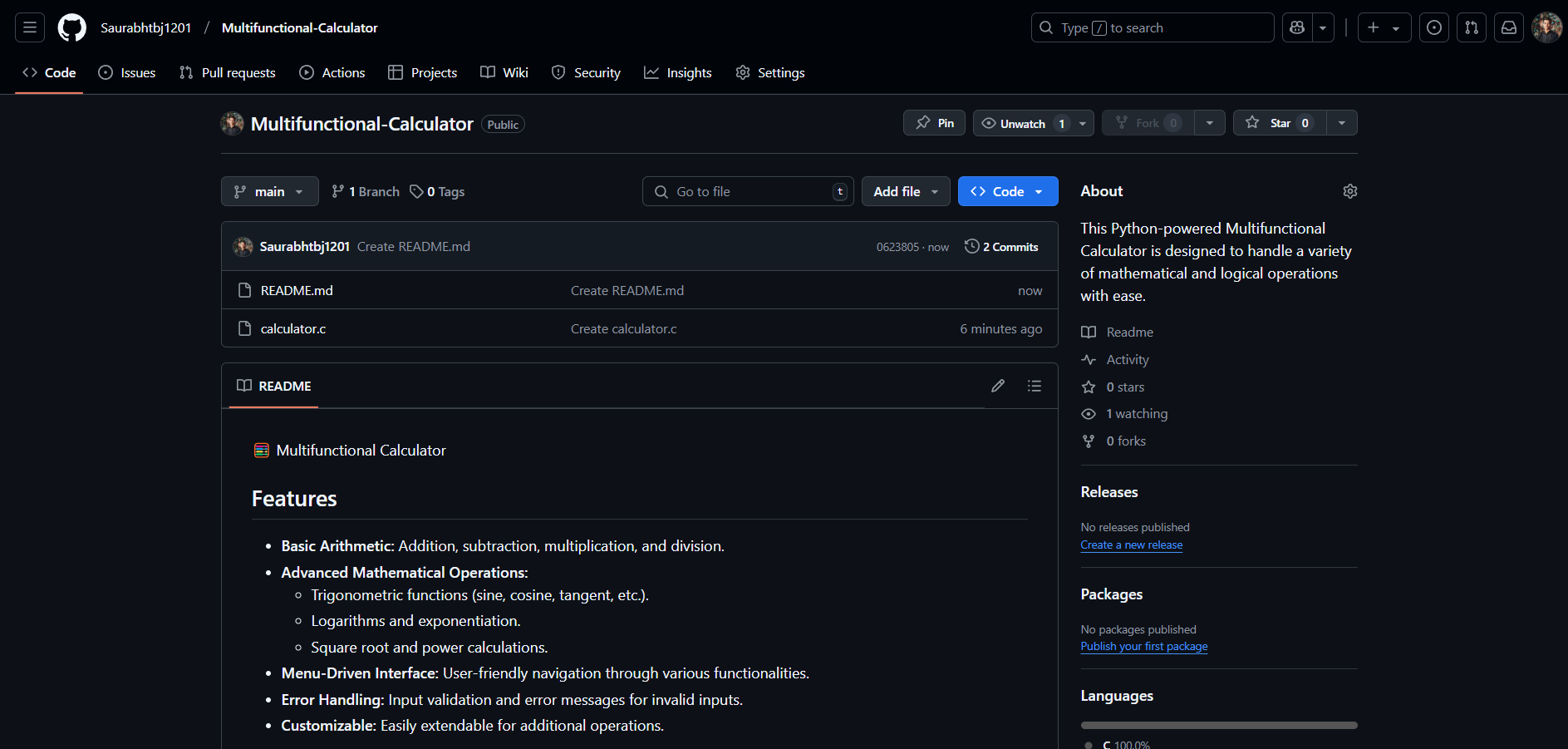Open the hamburger navigation menu
This screenshot has width=1568, height=749.
[x=30, y=27]
